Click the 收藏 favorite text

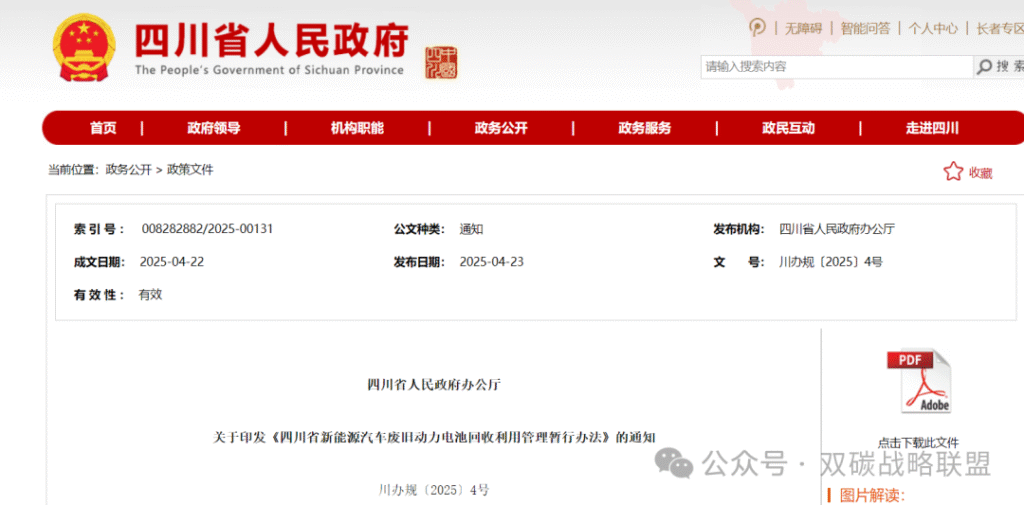pyautogui.click(x=980, y=173)
